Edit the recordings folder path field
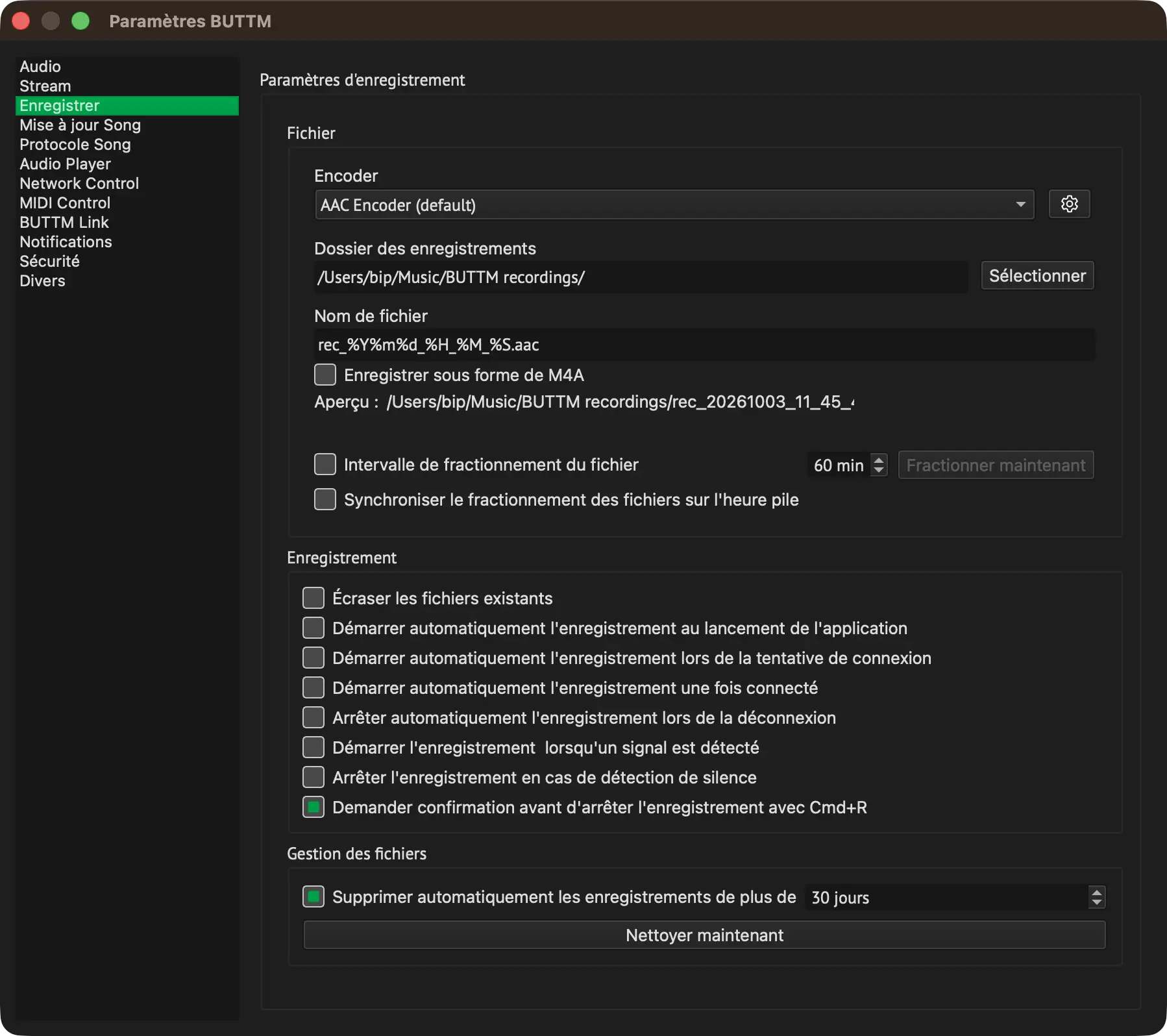The width and height of the screenshot is (1167, 1036). point(641,277)
